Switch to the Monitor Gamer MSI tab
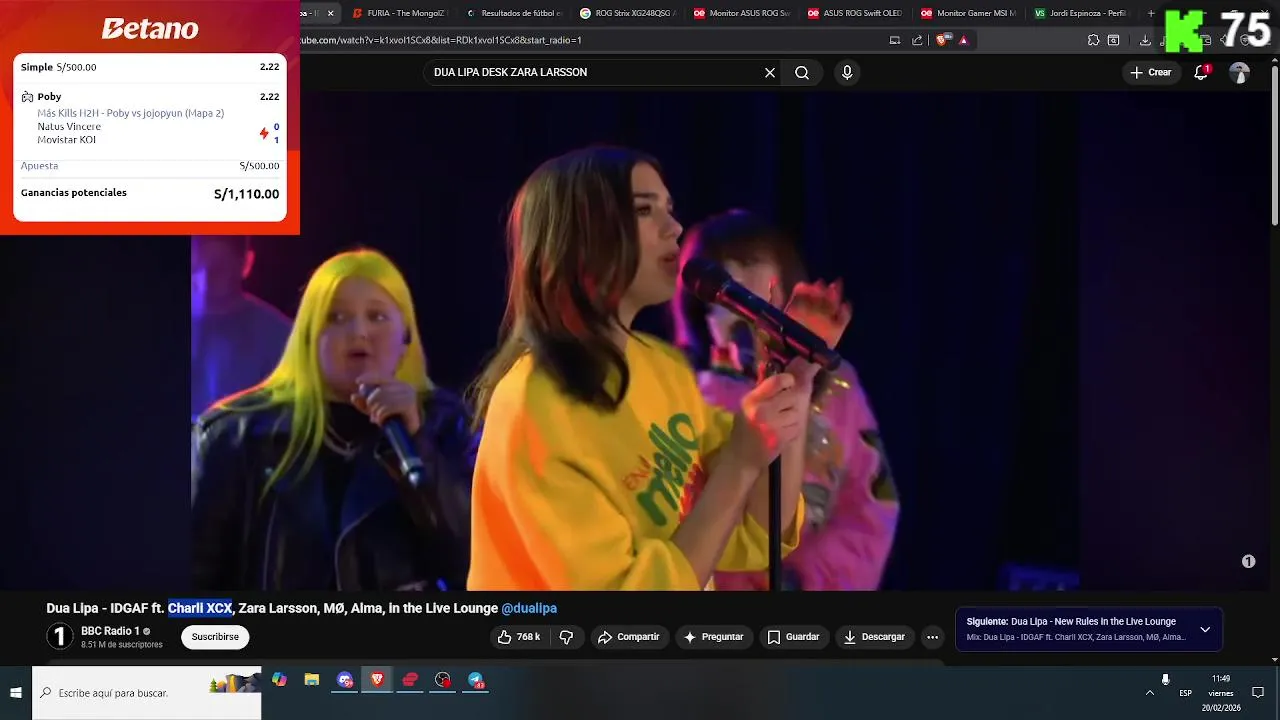This screenshot has width=1280, height=720. pos(969,13)
